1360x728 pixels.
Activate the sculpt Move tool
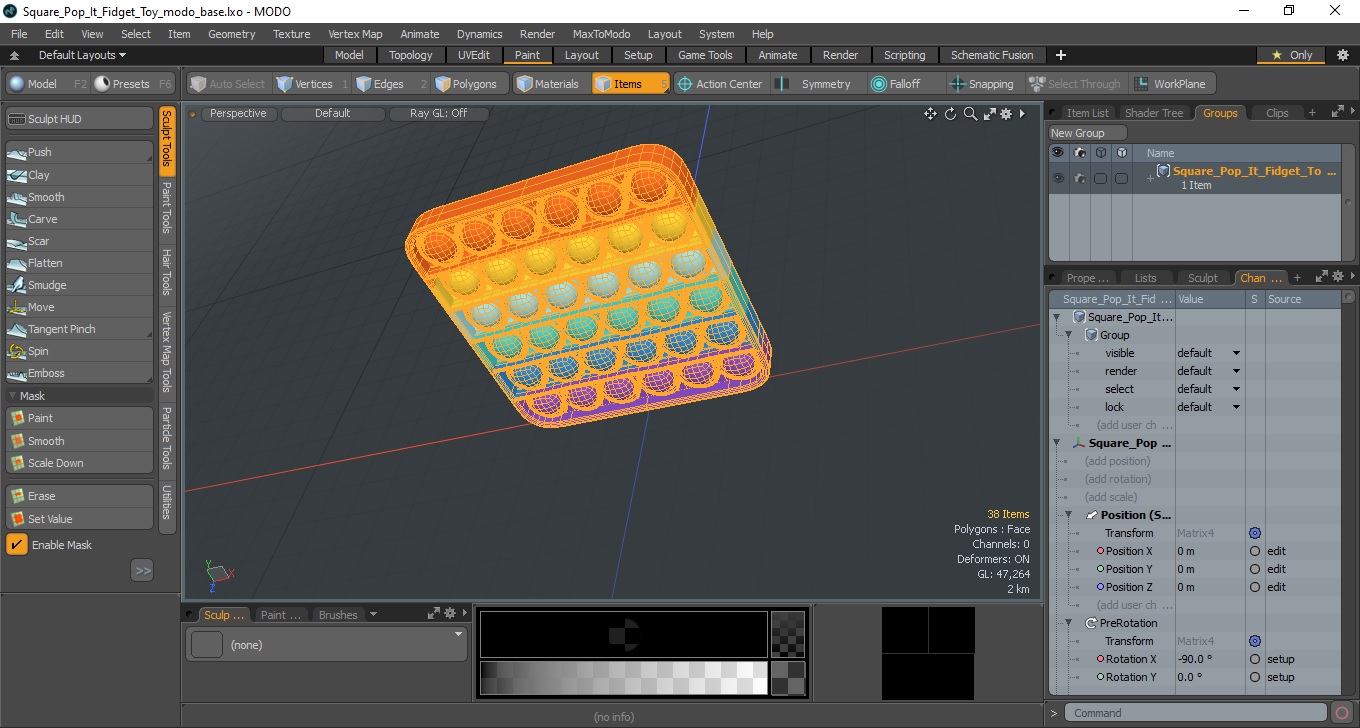pos(80,307)
